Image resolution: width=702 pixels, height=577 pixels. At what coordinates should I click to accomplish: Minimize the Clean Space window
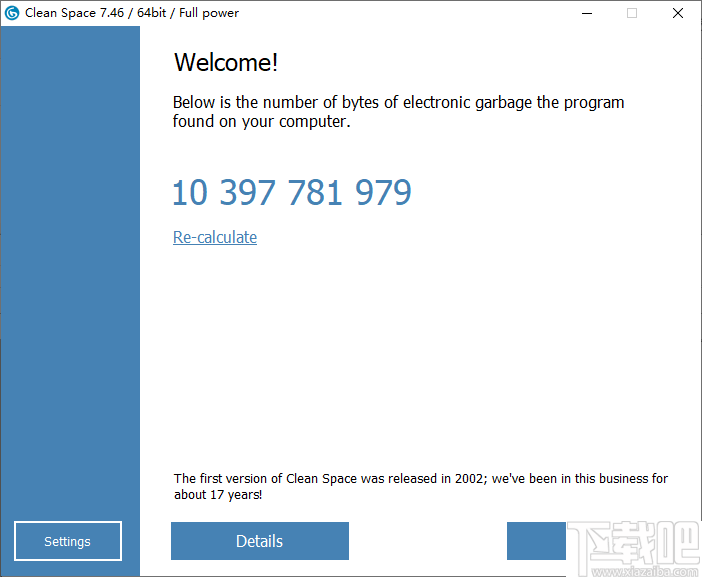click(587, 13)
